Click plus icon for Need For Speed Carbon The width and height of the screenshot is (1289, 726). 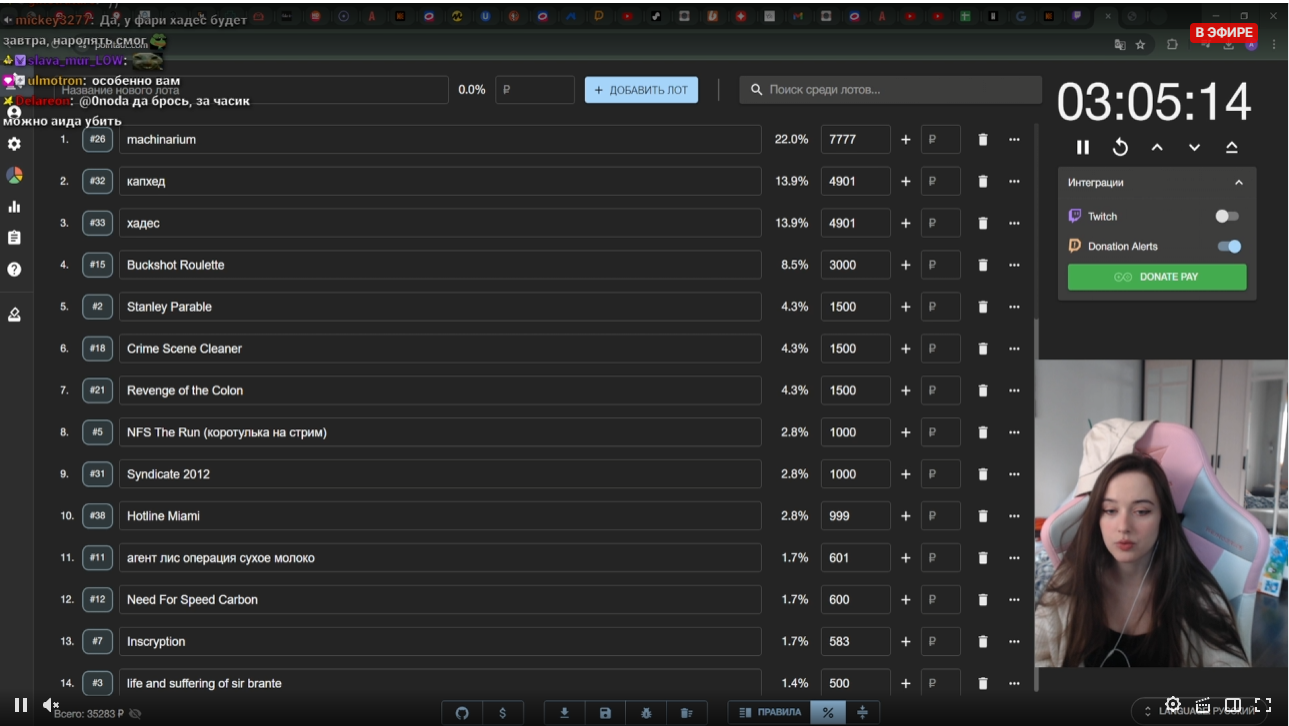click(x=906, y=600)
